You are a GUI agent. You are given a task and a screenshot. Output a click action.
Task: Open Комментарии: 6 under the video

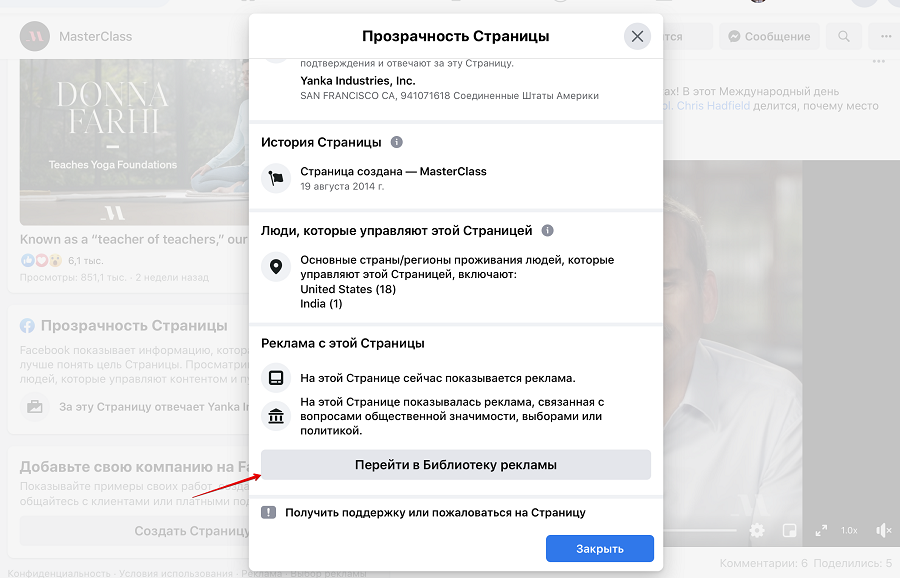point(763,563)
